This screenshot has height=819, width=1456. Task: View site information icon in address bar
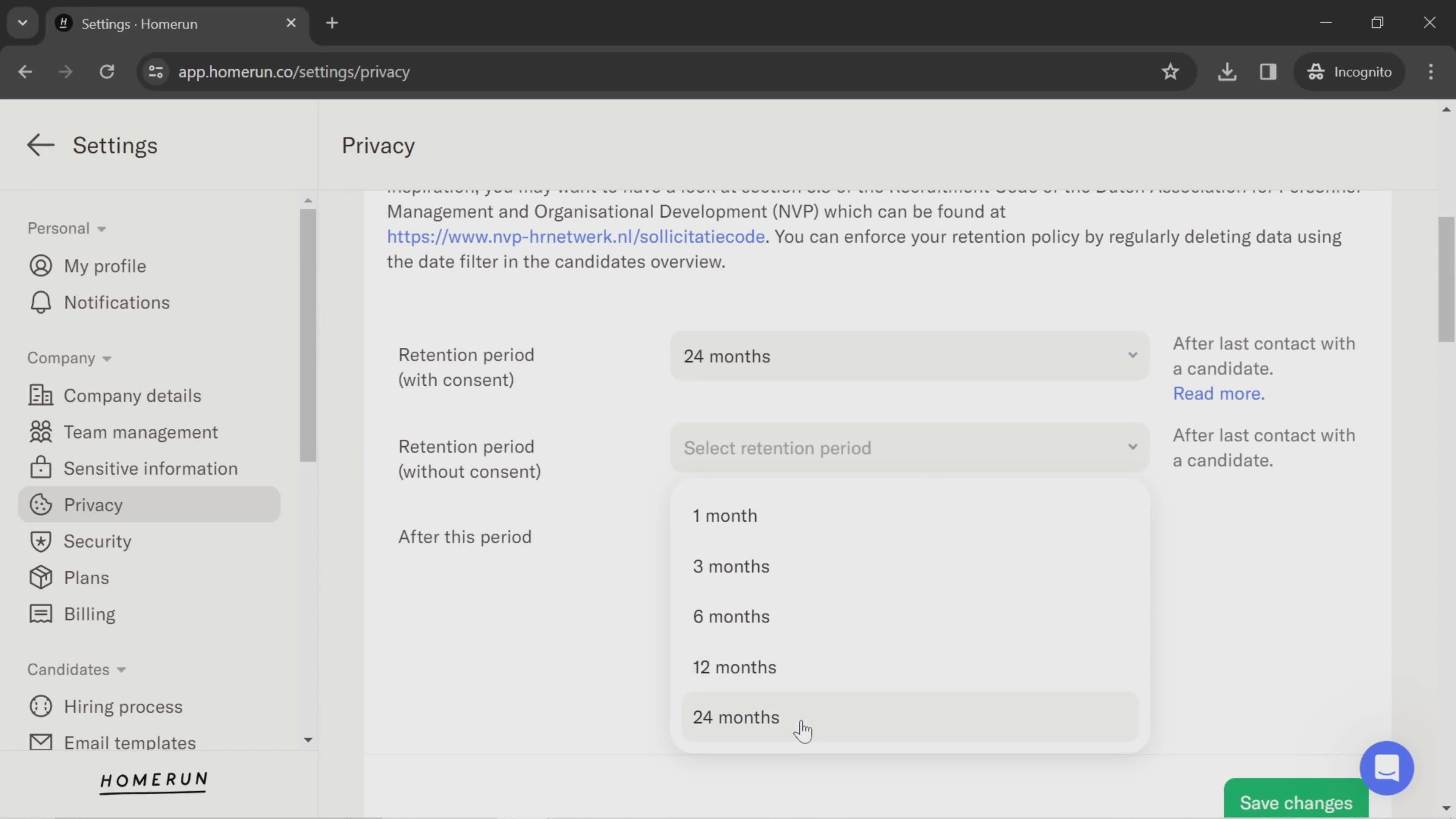coord(155,72)
